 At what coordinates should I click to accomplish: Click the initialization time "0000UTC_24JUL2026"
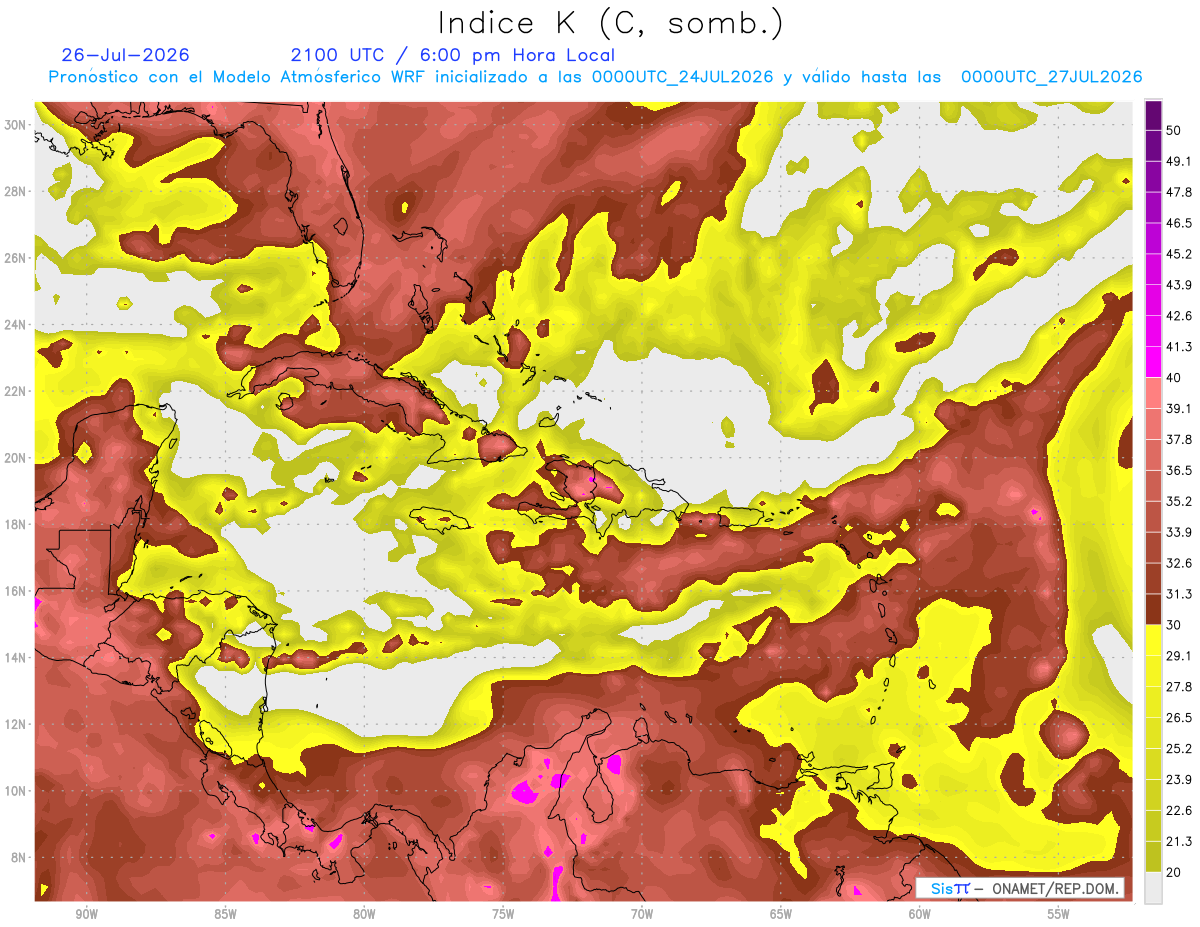tap(684, 77)
